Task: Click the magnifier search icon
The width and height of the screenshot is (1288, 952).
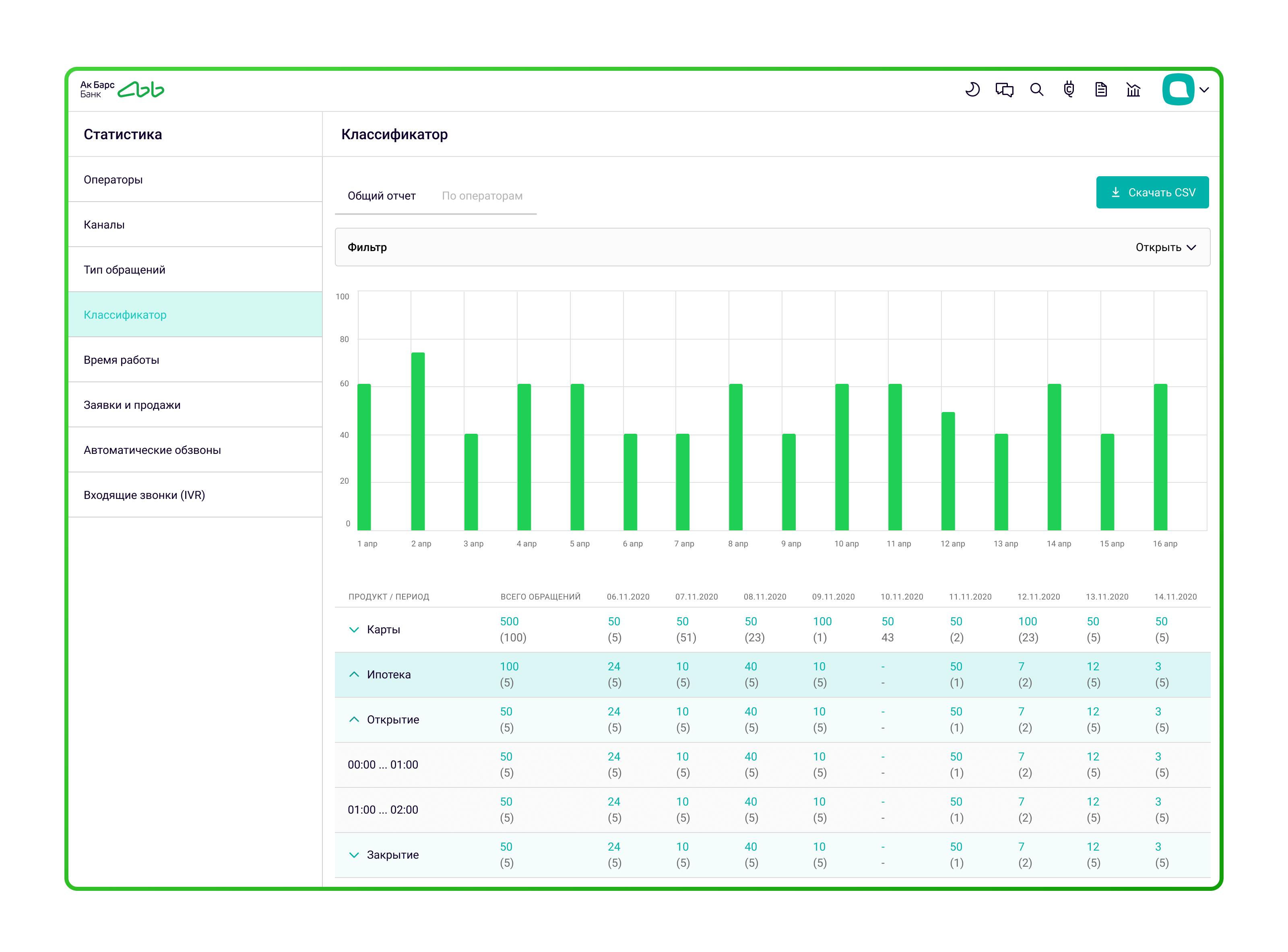Action: point(1036,89)
